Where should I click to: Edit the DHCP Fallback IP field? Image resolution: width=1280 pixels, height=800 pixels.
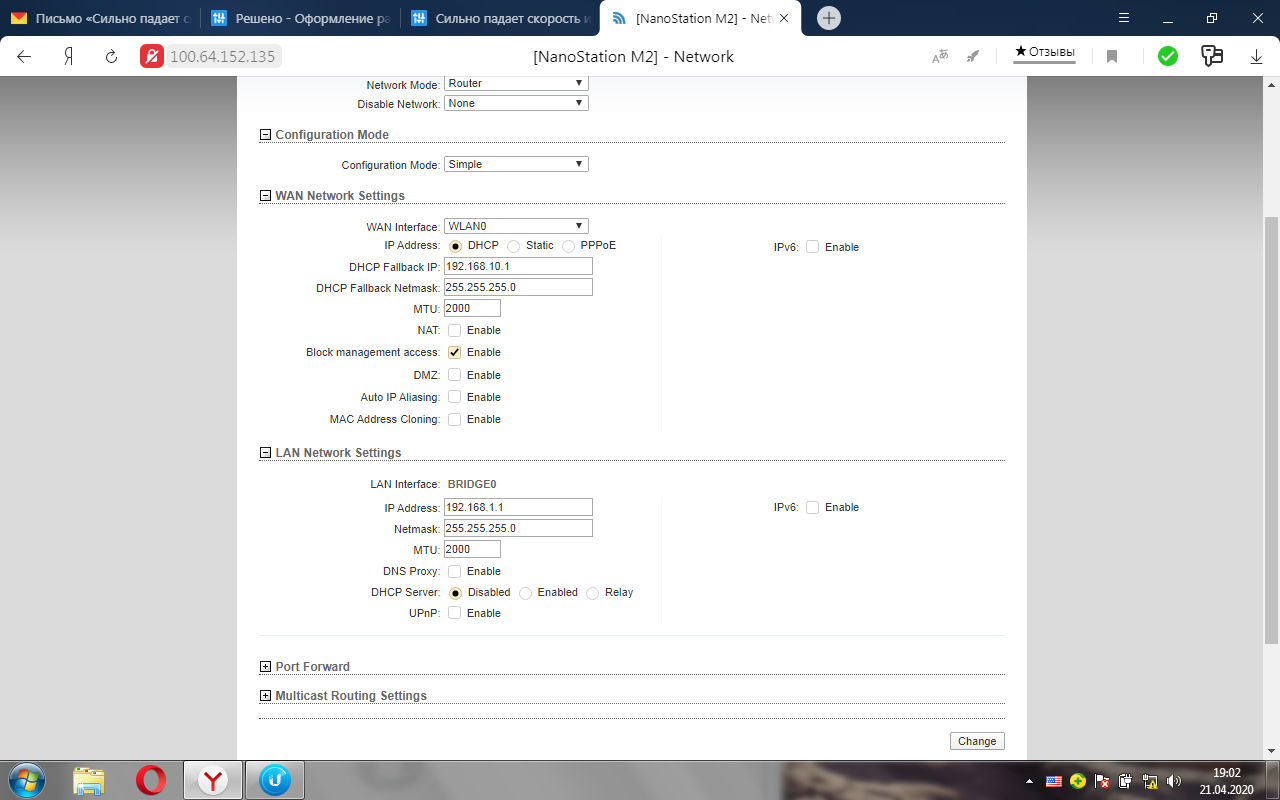click(518, 266)
